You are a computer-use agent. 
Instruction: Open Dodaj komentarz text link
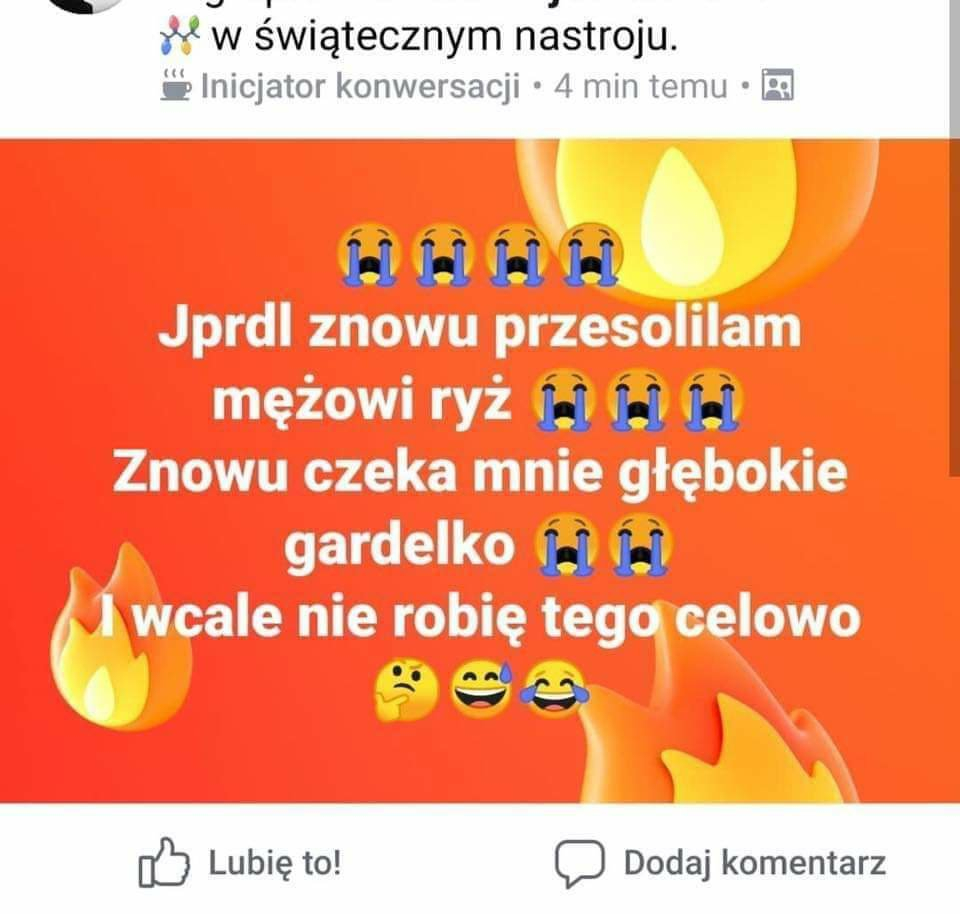tap(755, 863)
